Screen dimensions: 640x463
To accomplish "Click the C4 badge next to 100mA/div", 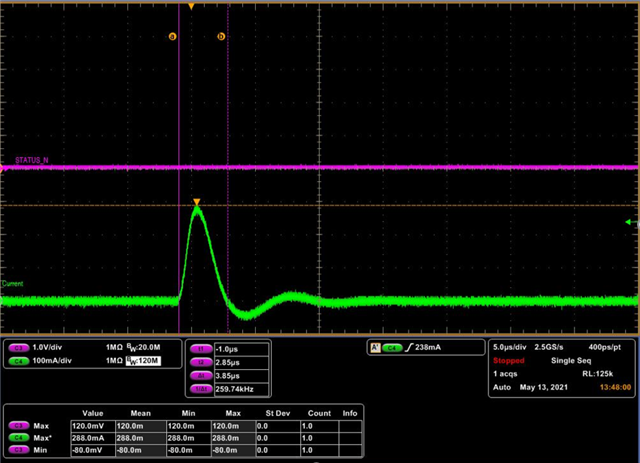I will 18,361.
